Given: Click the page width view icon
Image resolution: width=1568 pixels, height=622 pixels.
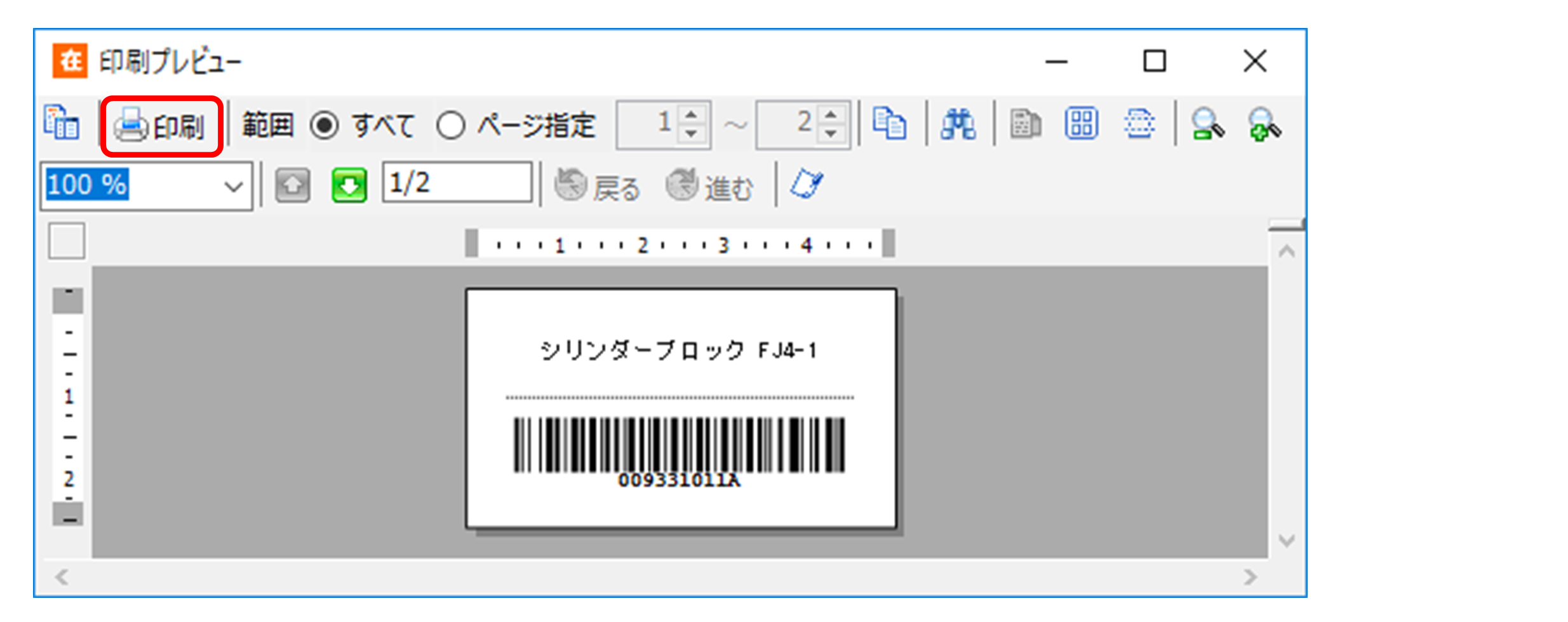Looking at the screenshot, I should click(x=1139, y=123).
